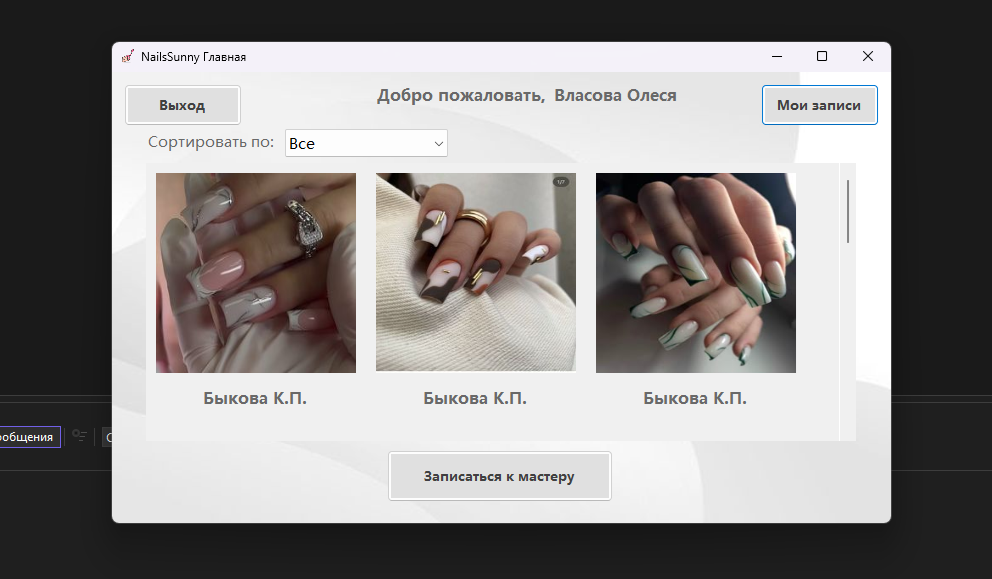The image size is (992, 579).
Task: Click the Сортировать по: label
Action: (211, 142)
